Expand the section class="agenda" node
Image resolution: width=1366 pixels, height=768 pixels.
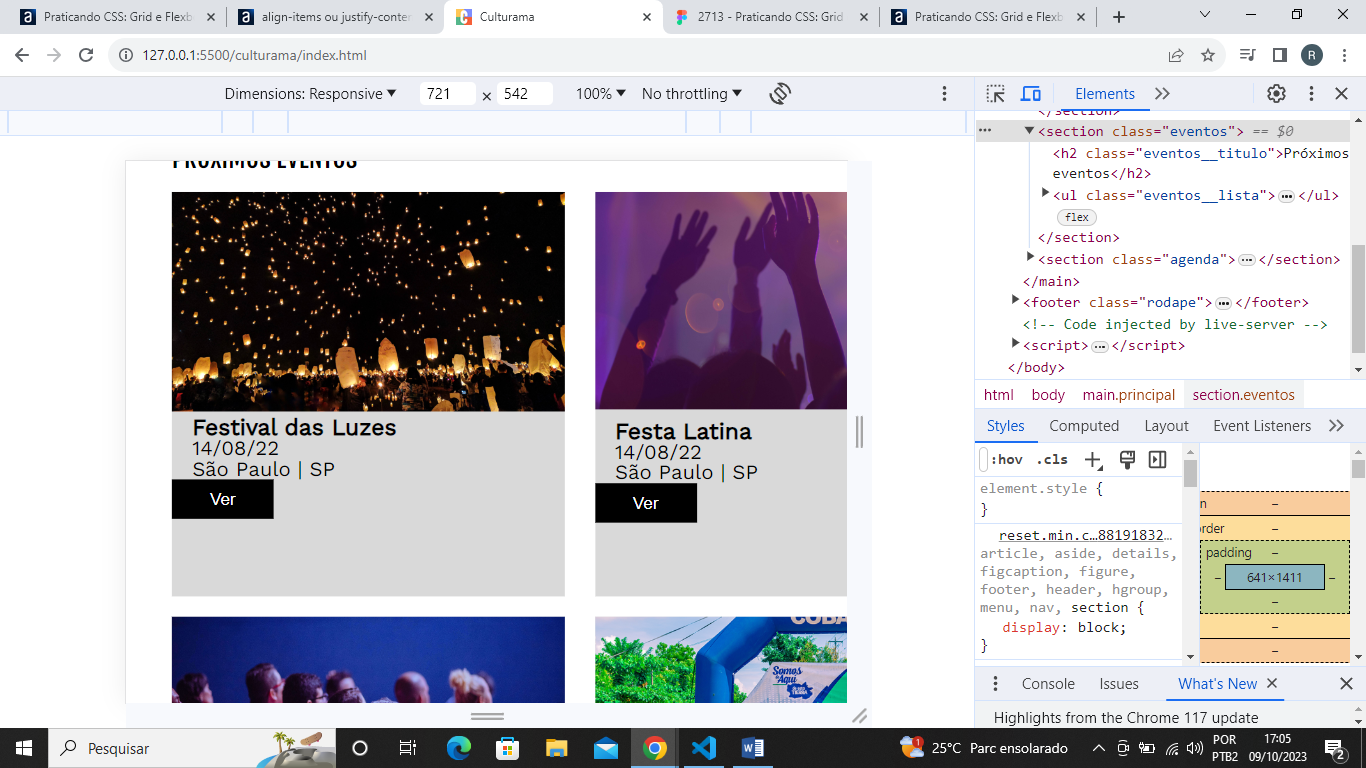1030,257
